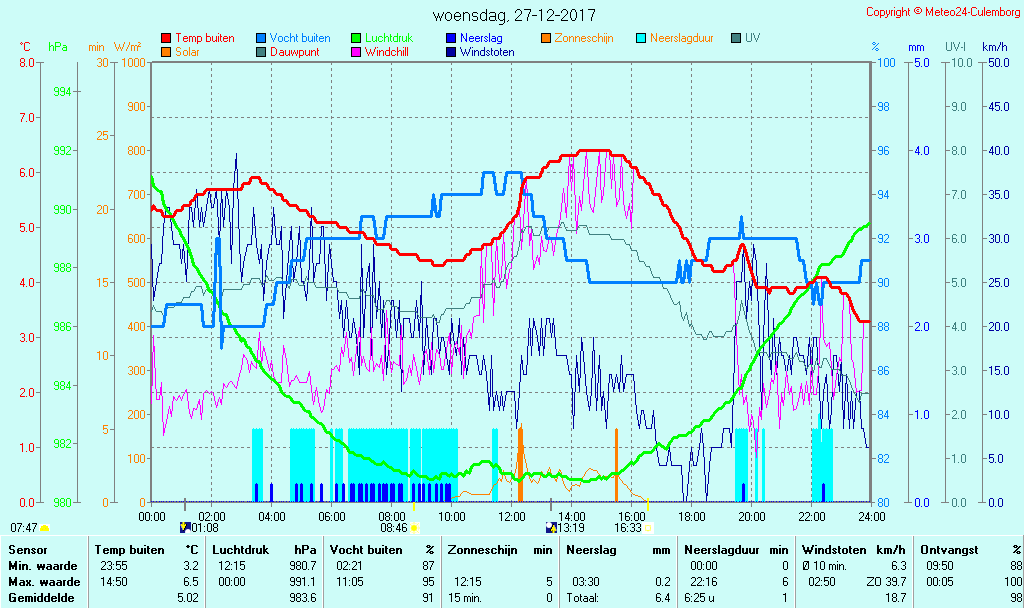
Task: Click the cyan Neerslagduur legend square
Action: (x=641, y=39)
